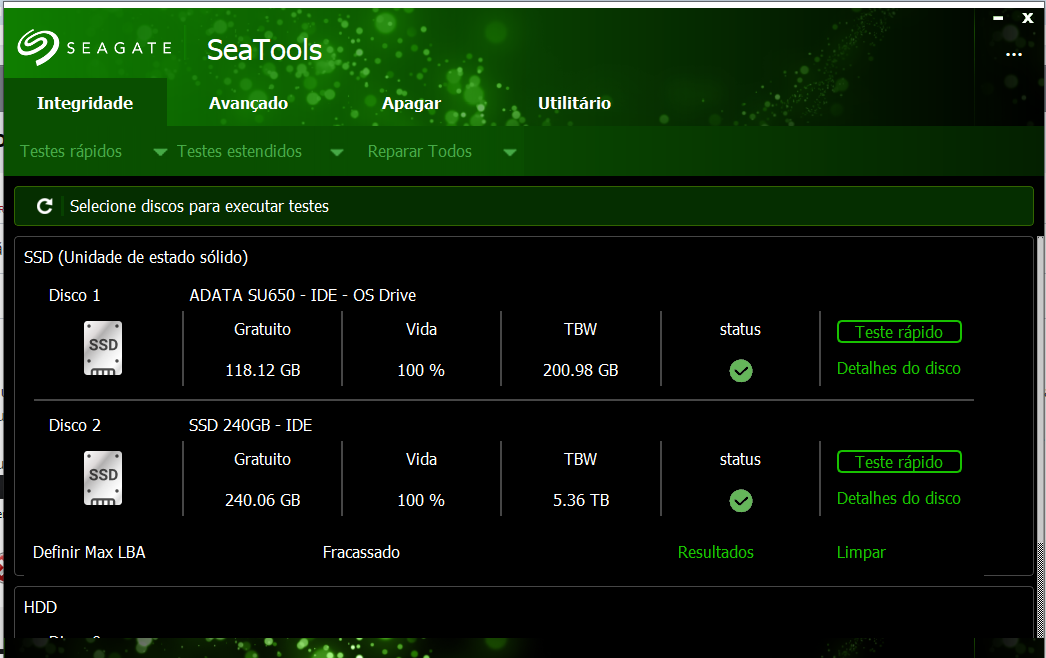Open the Apagar tab
Screen dimensions: 1046x658
(x=411, y=103)
